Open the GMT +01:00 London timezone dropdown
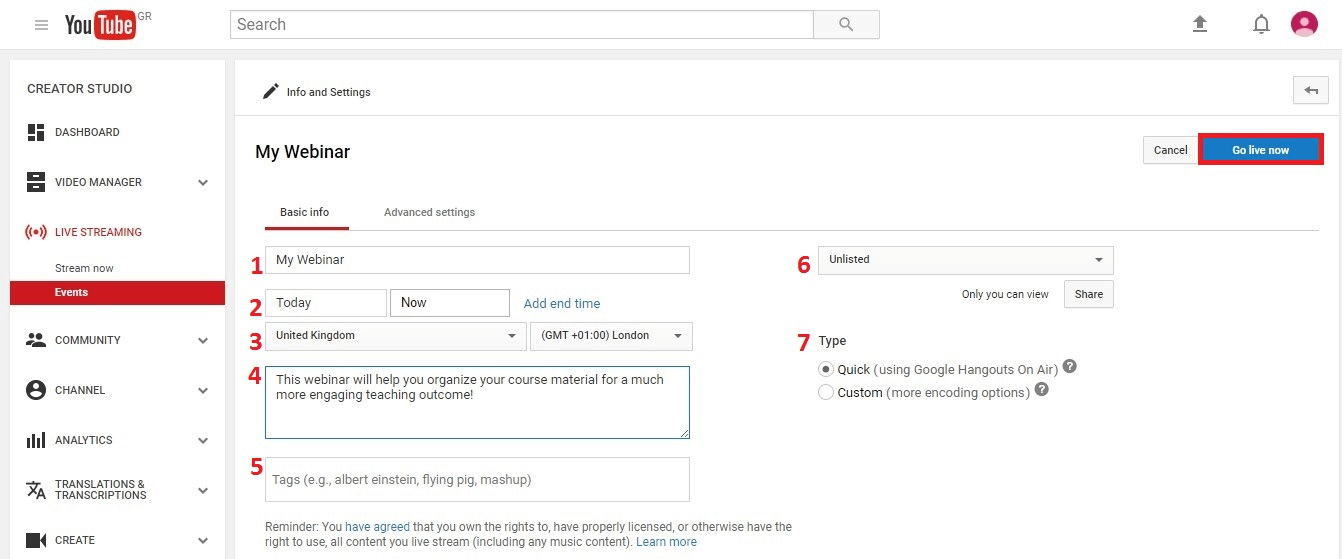 pyautogui.click(x=611, y=336)
